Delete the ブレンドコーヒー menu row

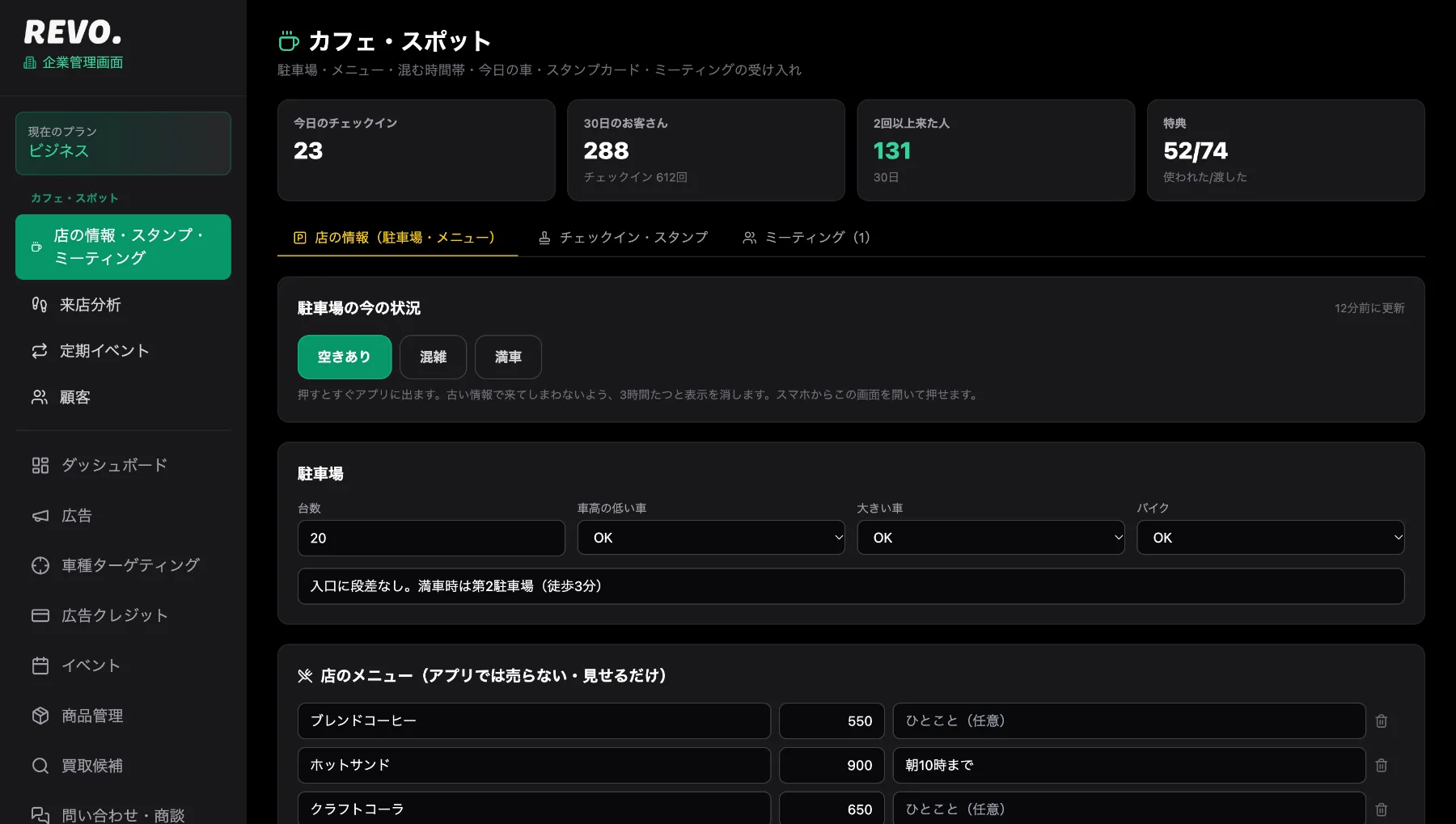pyautogui.click(x=1382, y=720)
